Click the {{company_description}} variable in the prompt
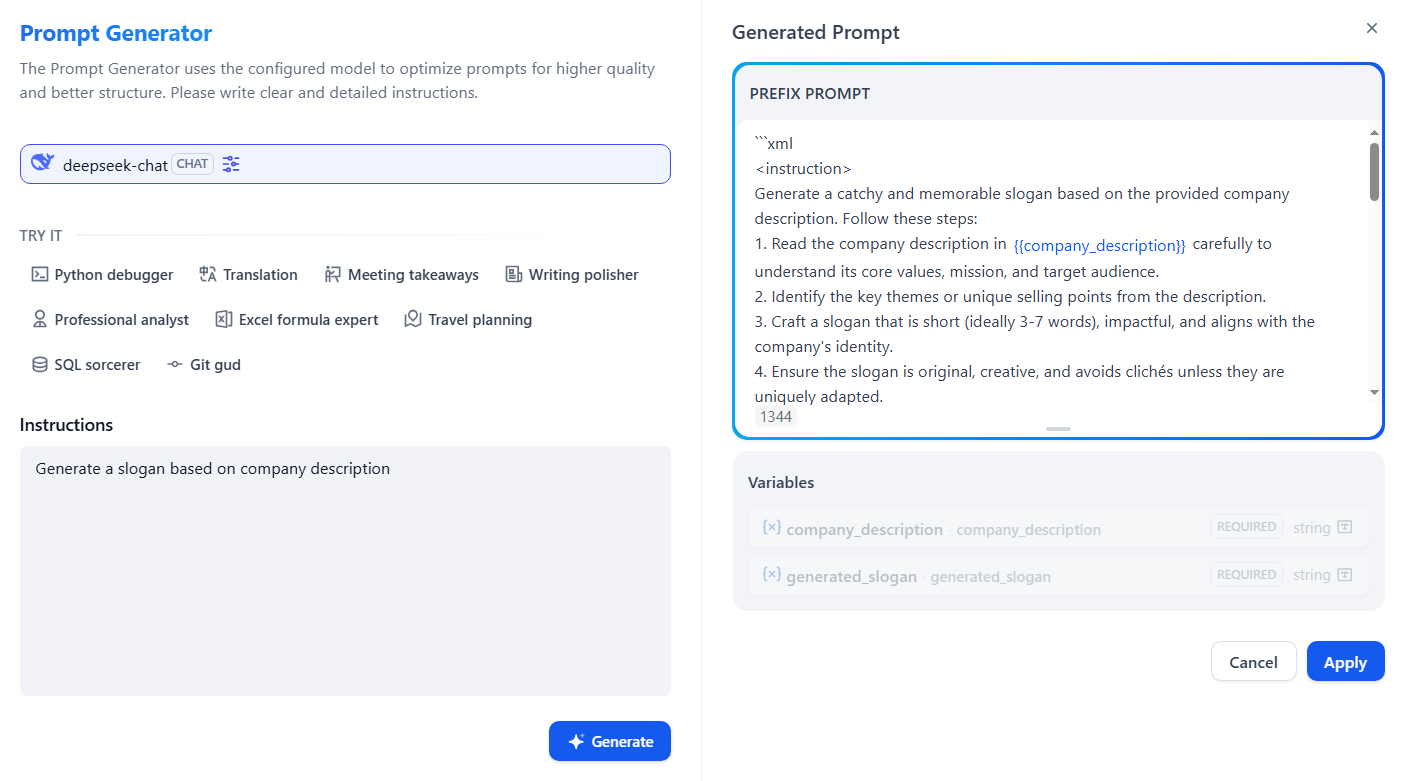 tap(1099, 245)
